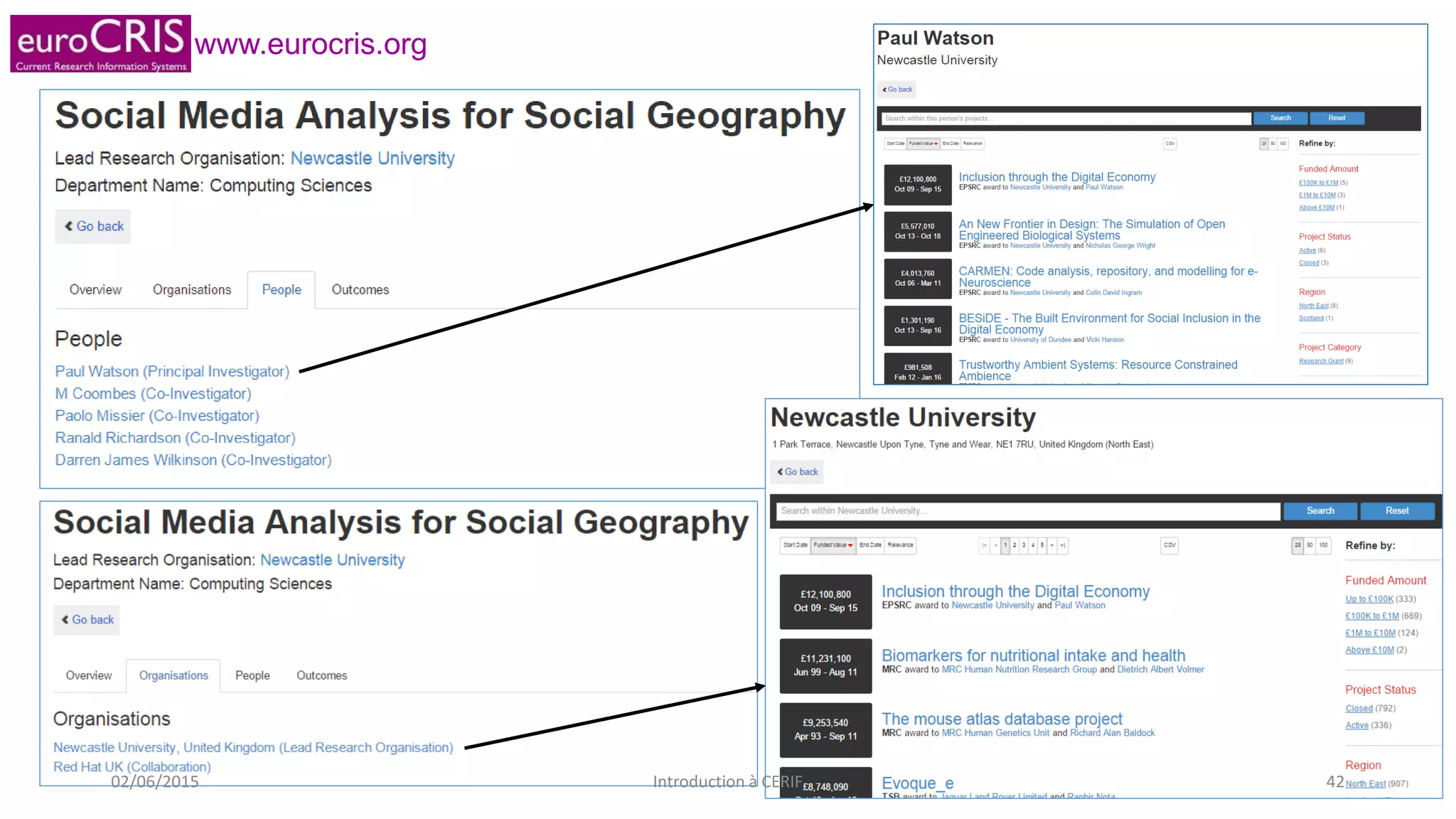The image size is (1456, 819).
Task: Click CSV export in Paul Watson panel
Action: (1169, 144)
